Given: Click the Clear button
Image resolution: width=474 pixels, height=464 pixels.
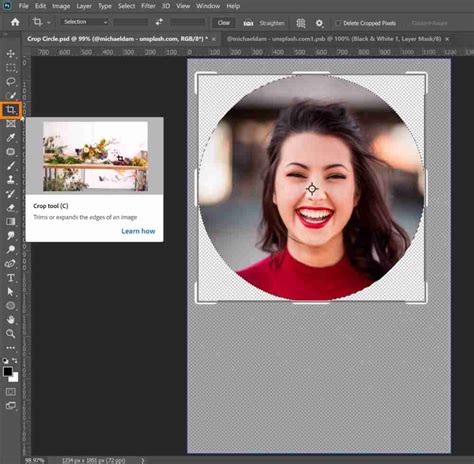Looking at the screenshot, I should [x=224, y=23].
